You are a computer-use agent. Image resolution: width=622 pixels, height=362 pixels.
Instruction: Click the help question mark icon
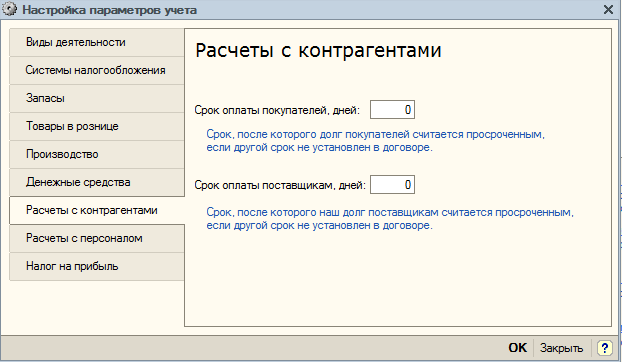[x=605, y=348]
